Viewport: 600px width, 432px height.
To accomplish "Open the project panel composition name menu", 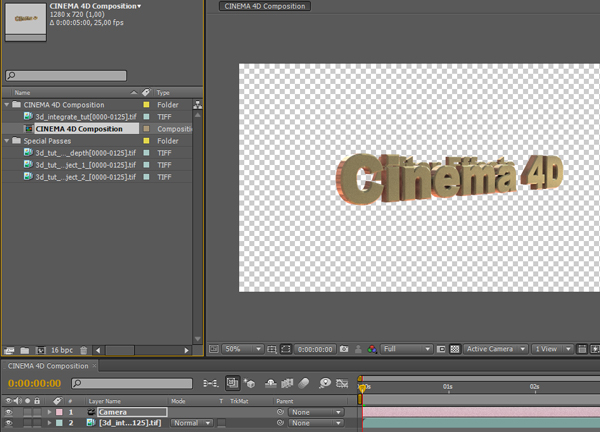I will pos(95,6).
